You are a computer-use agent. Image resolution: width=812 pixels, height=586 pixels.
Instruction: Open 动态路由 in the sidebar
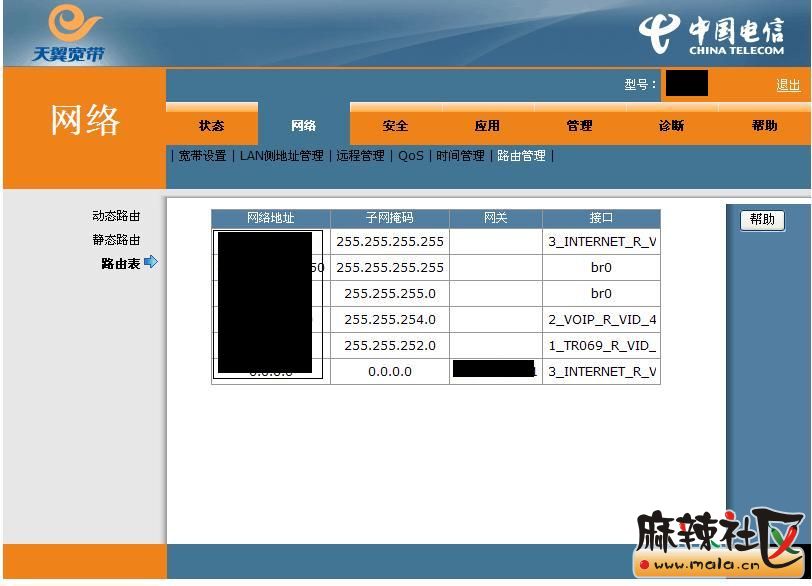(x=116, y=216)
